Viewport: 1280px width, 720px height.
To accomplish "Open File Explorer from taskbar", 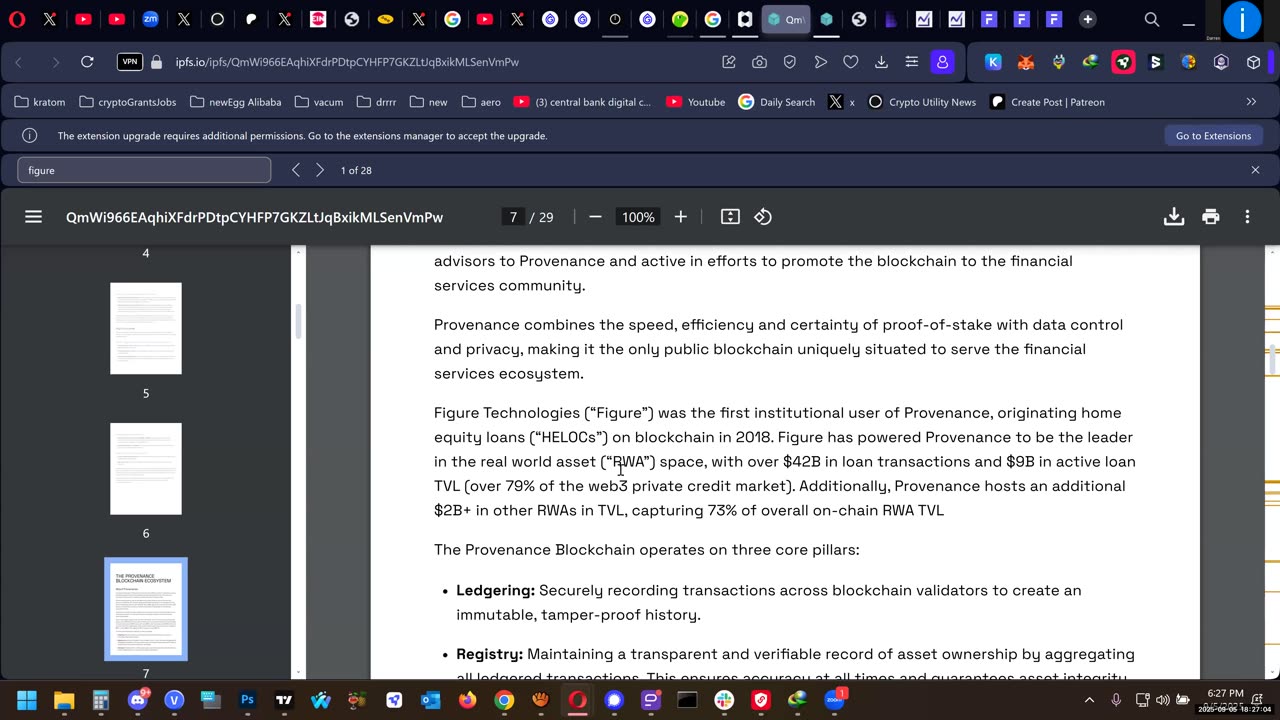I will 64,700.
